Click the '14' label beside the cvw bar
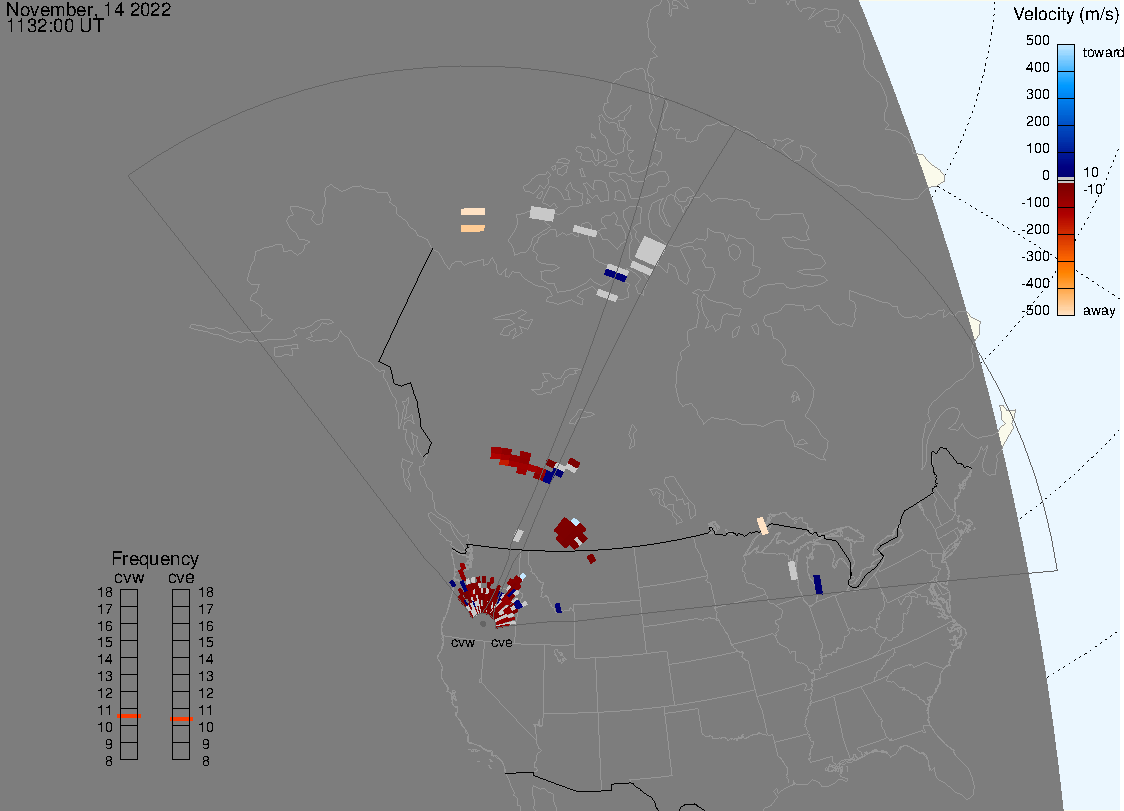Screen dimensions: 1124x811 tap(105, 660)
